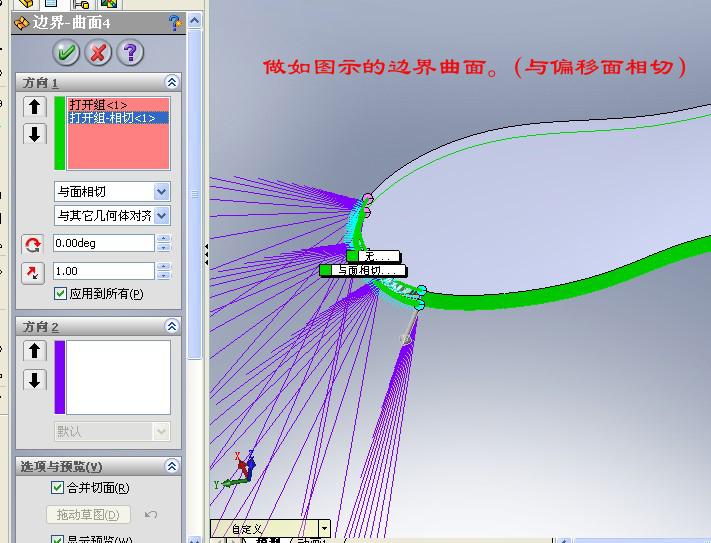This screenshot has width=711, height=543.
Task: Click the green Direction 1 color bar
Action: (59, 133)
